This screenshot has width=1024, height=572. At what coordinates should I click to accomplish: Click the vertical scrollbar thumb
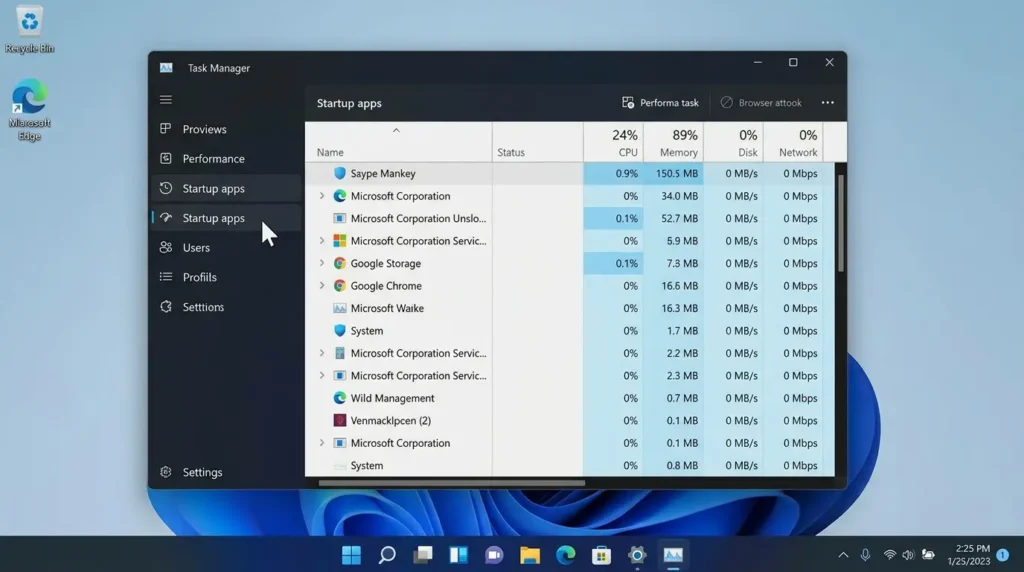pyautogui.click(x=841, y=222)
